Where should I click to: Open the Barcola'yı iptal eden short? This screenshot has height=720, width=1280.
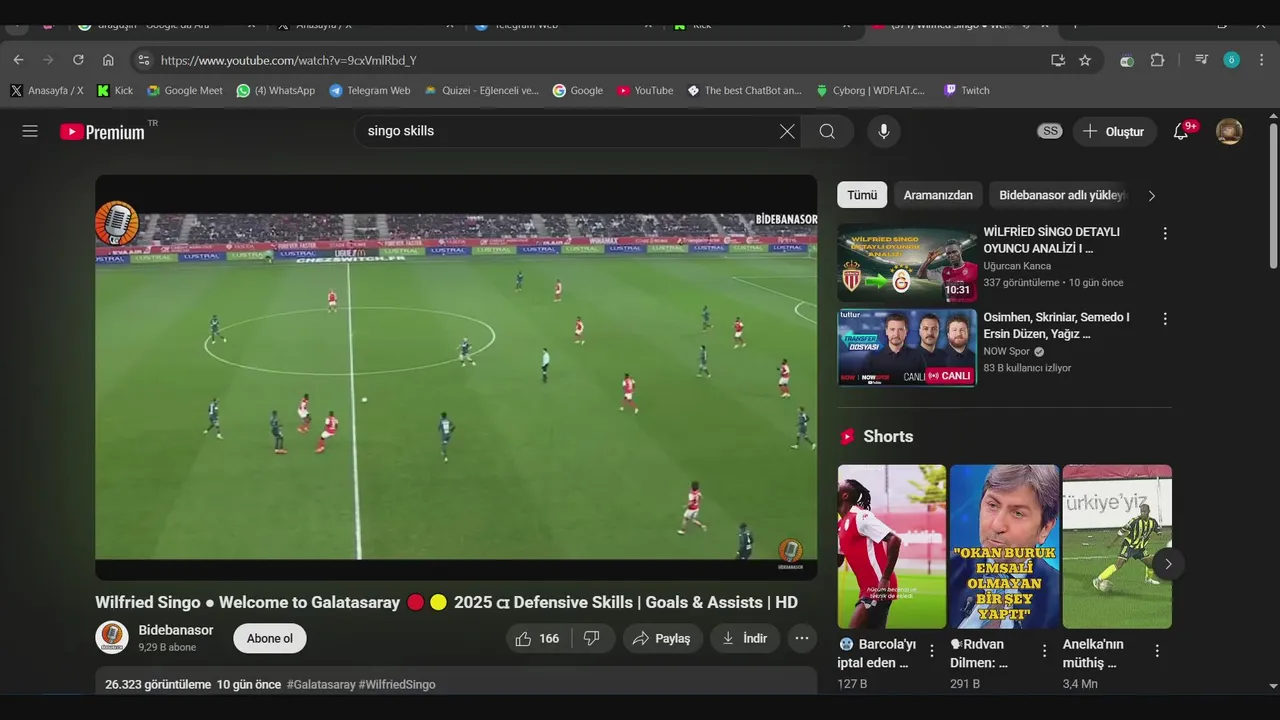pyautogui.click(x=891, y=546)
